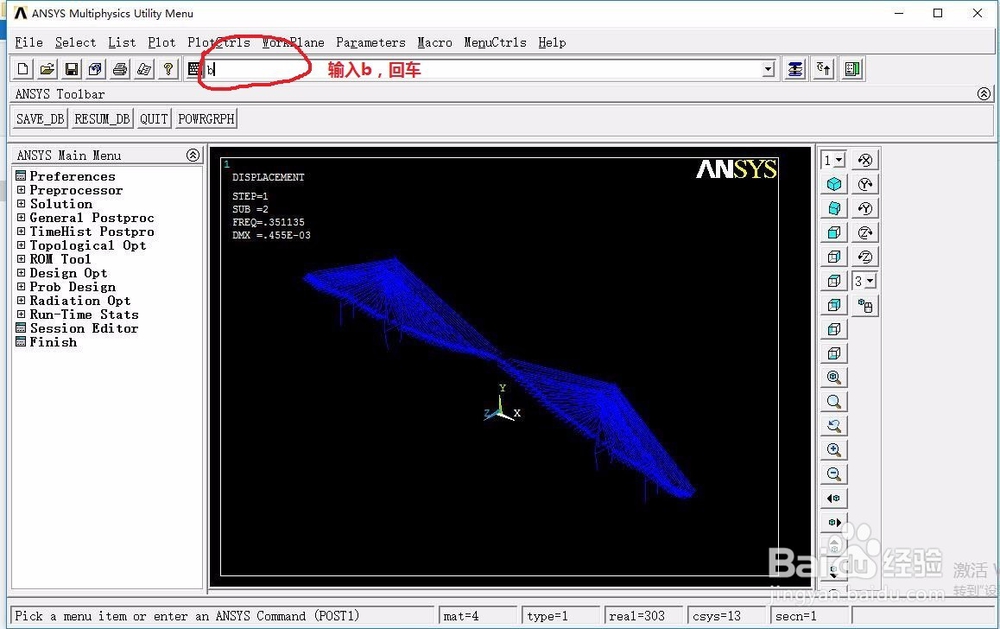Open the List menu
Image resolution: width=1000 pixels, height=629 pixels.
(x=122, y=42)
